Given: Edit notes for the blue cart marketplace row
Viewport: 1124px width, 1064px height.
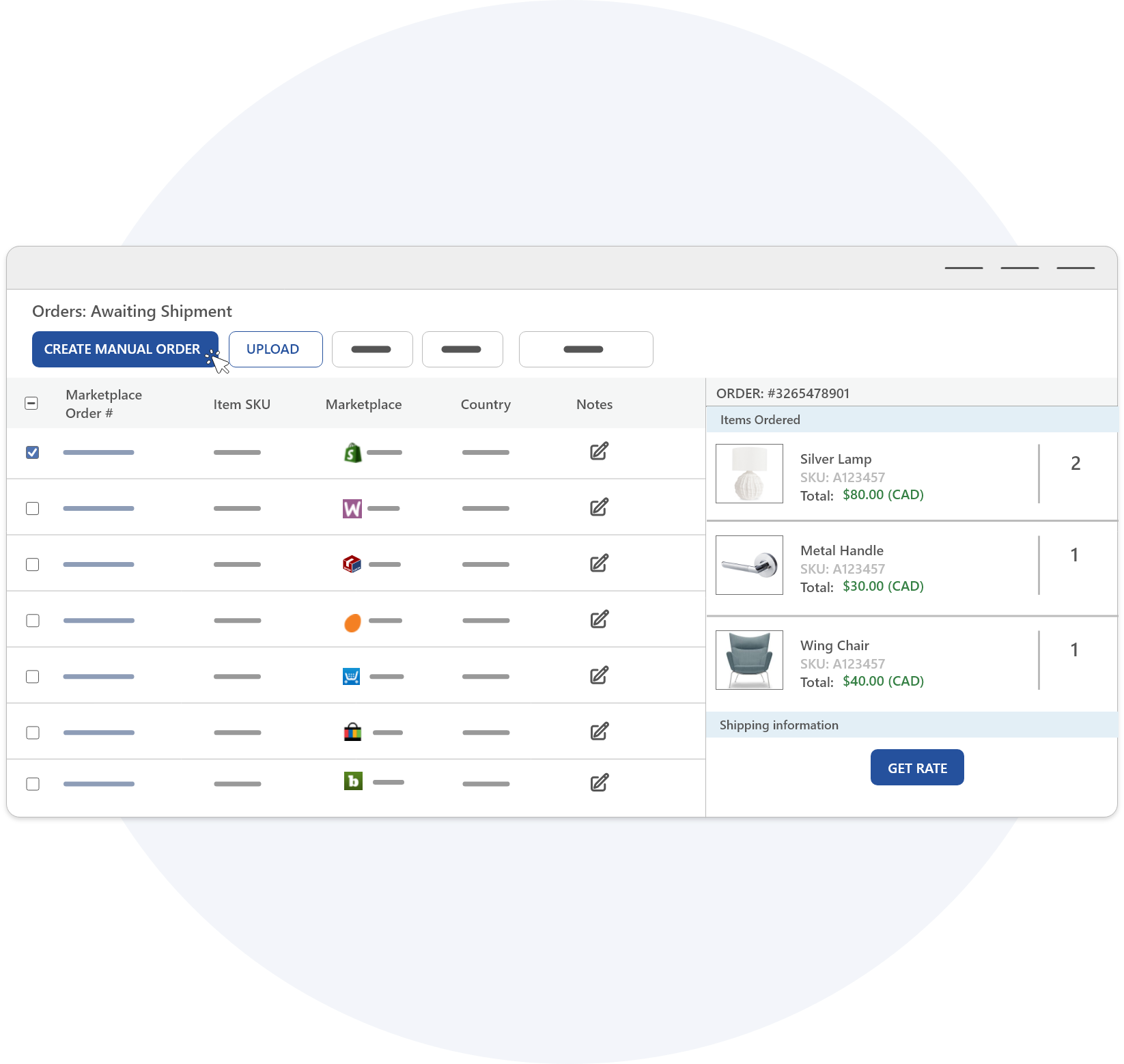Looking at the screenshot, I should (599, 675).
